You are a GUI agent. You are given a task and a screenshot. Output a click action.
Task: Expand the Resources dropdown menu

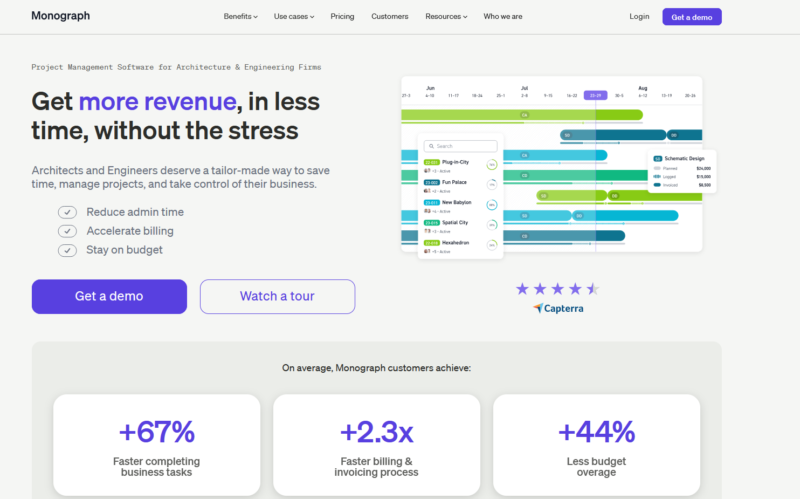click(x=446, y=17)
